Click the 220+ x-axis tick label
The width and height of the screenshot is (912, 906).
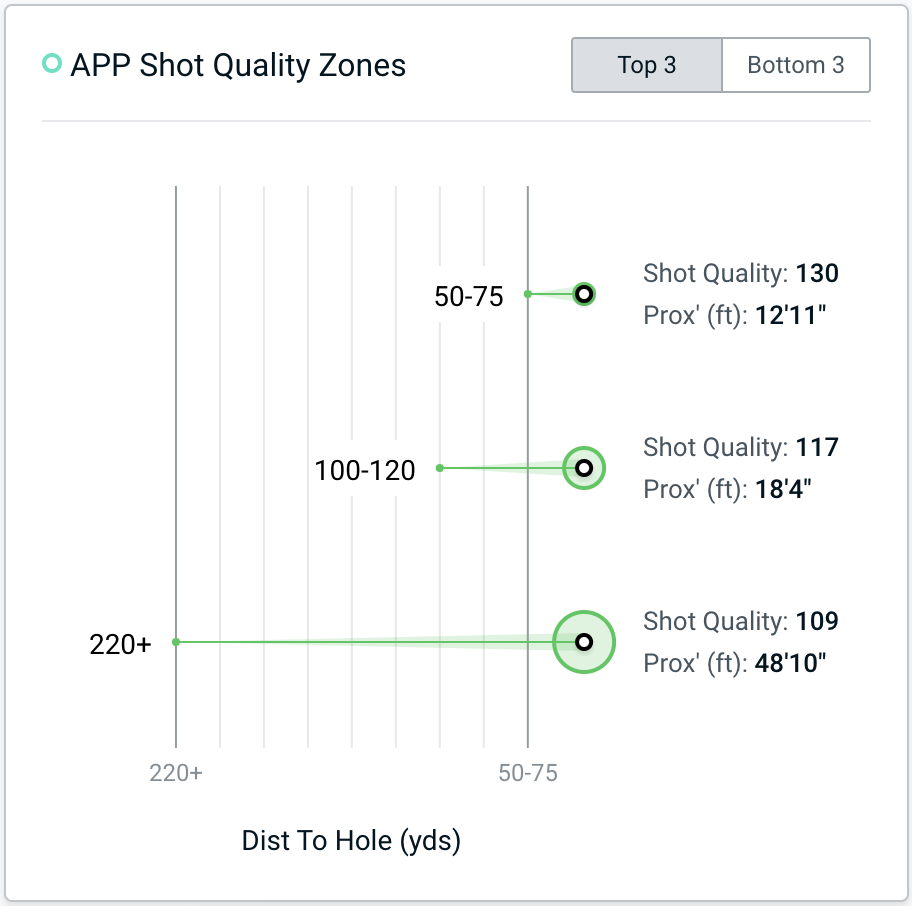[x=176, y=773]
